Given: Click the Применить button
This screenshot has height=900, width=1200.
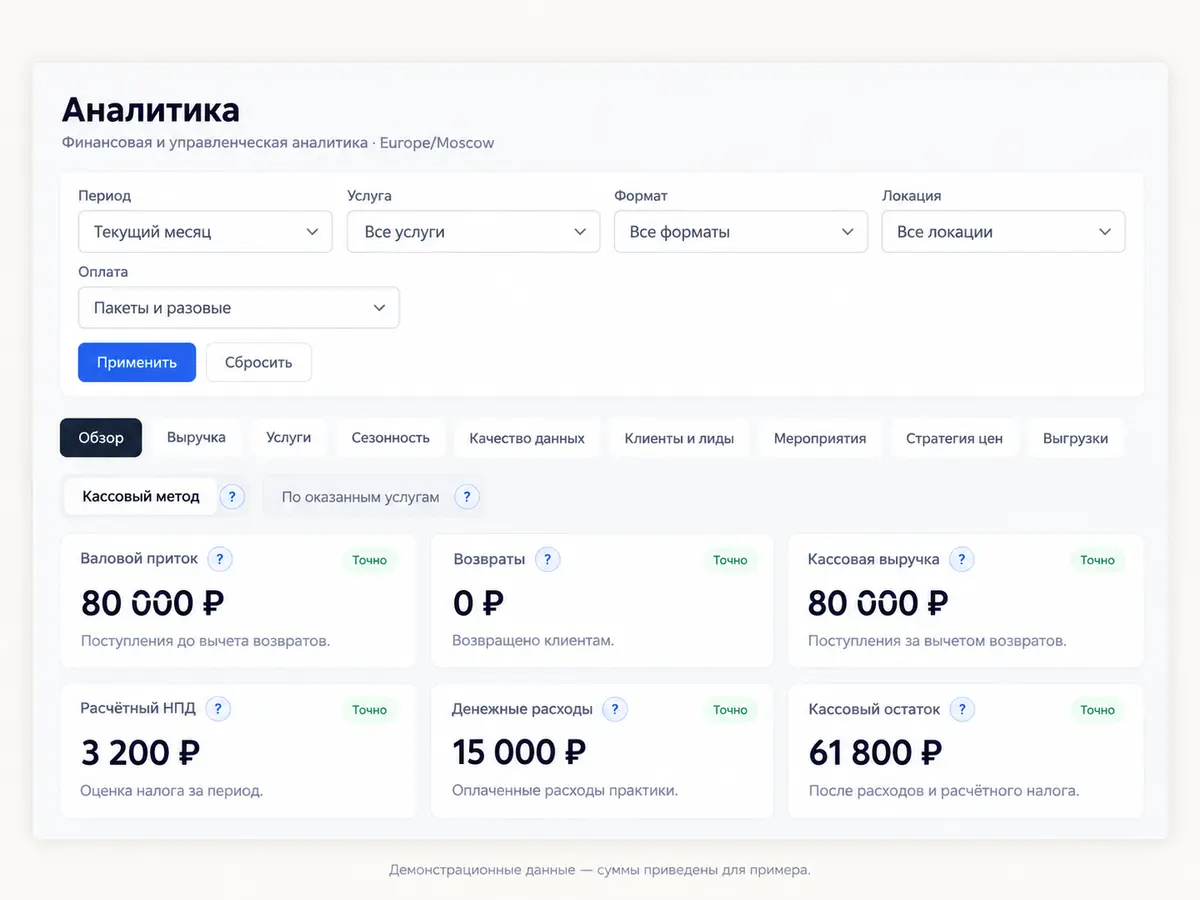Looking at the screenshot, I should (137, 362).
